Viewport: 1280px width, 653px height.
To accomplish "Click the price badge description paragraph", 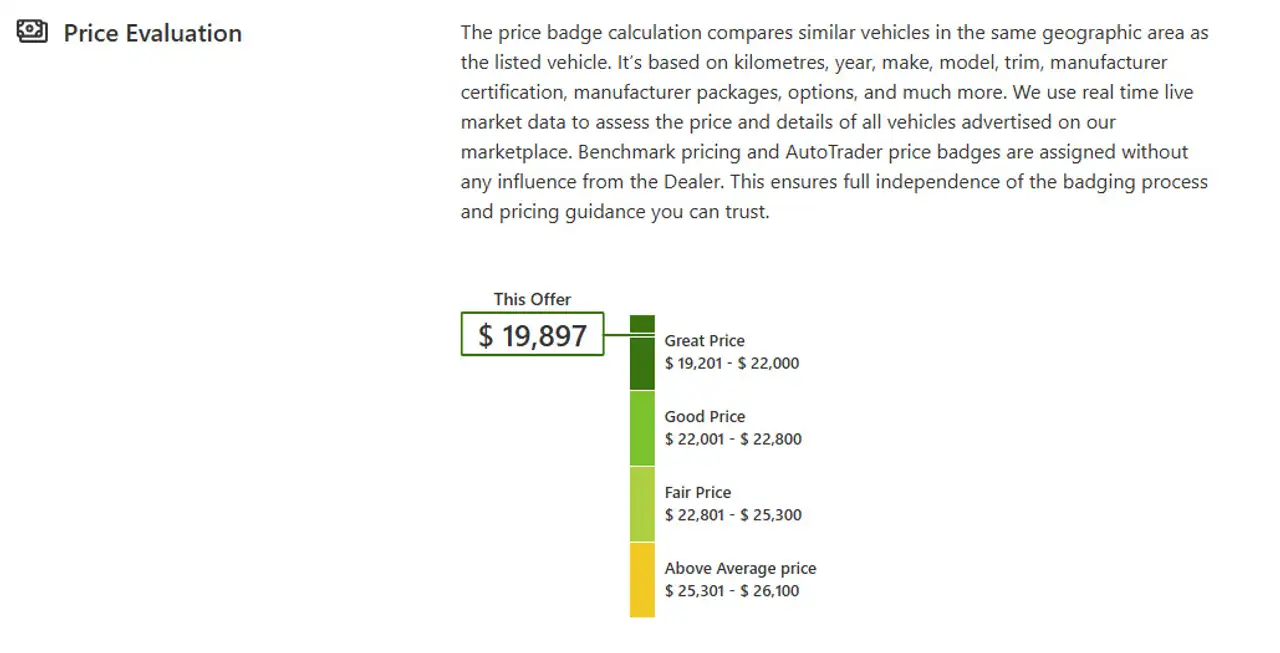I will (x=835, y=122).
